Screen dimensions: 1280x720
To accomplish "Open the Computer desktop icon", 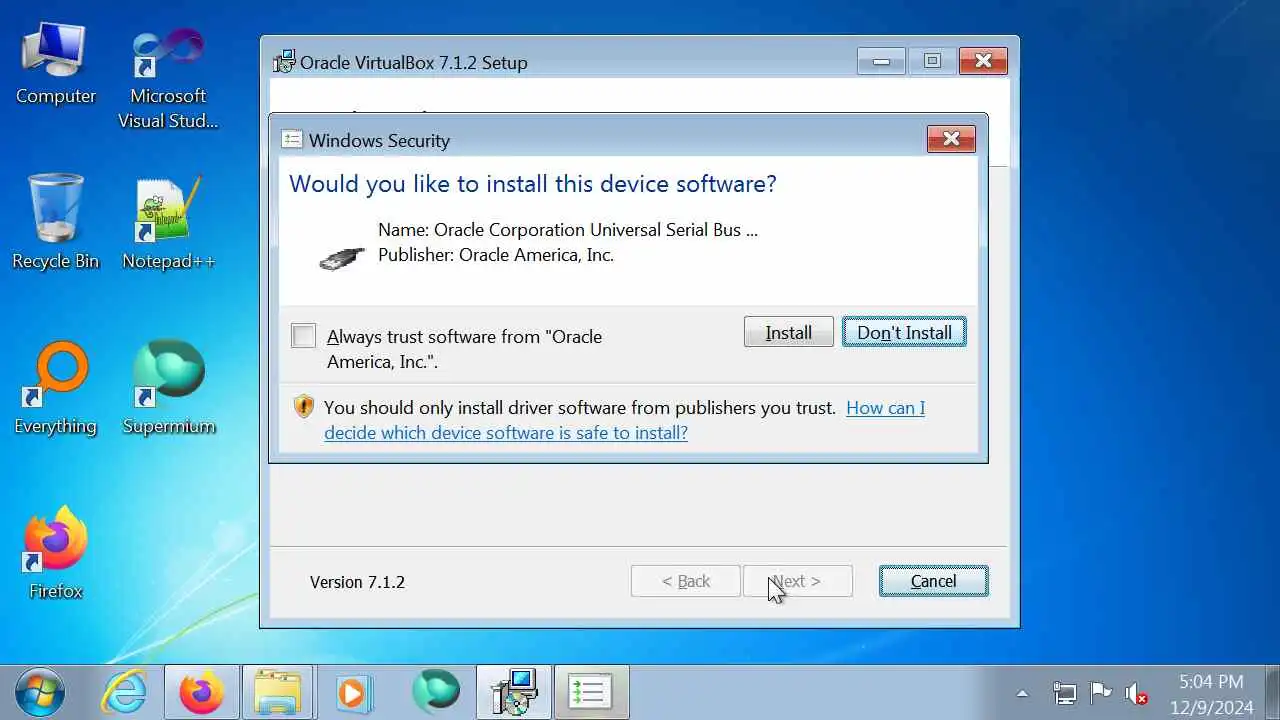I will click(x=56, y=64).
